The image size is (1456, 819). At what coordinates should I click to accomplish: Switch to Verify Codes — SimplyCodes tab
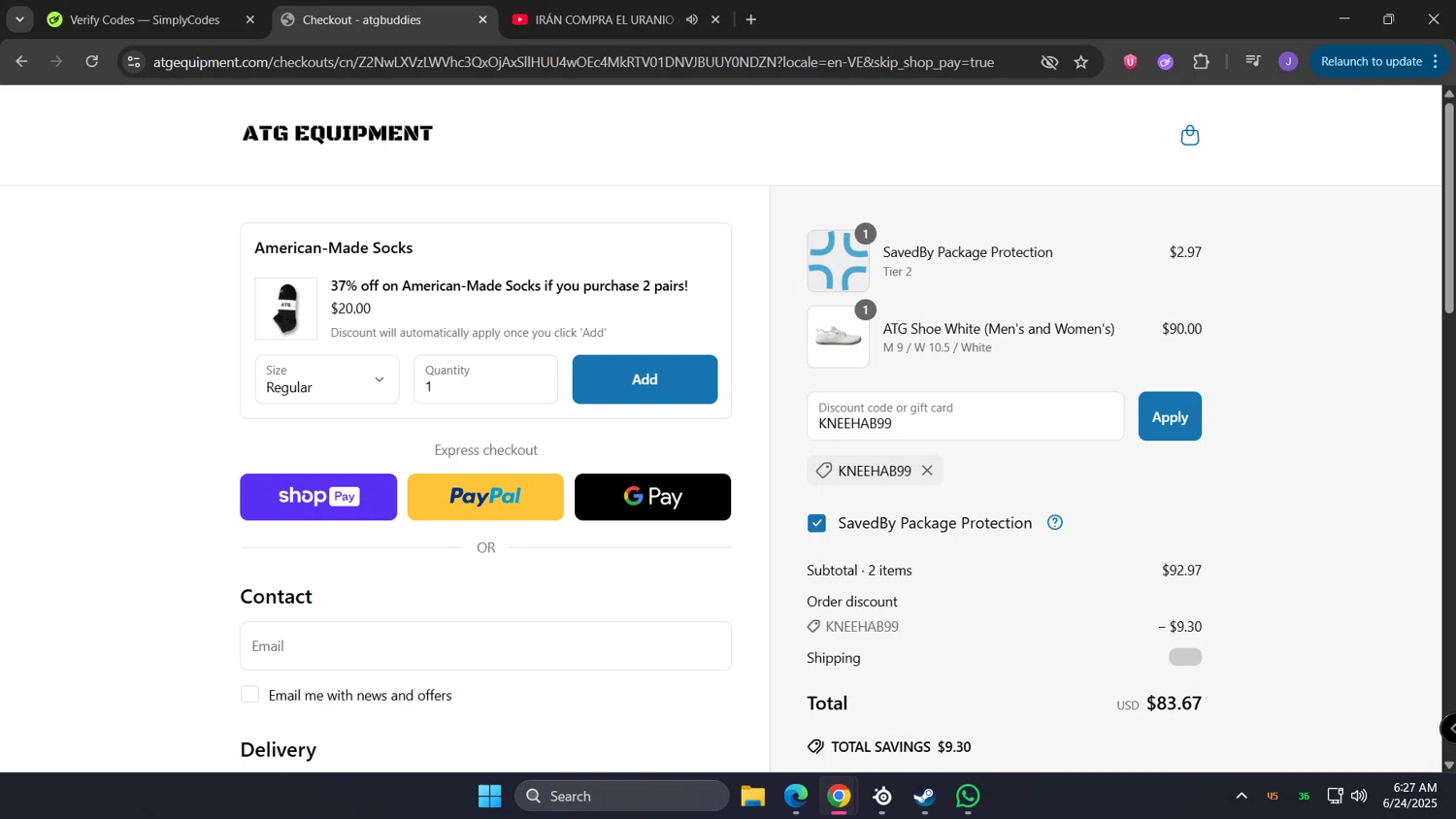click(145, 19)
